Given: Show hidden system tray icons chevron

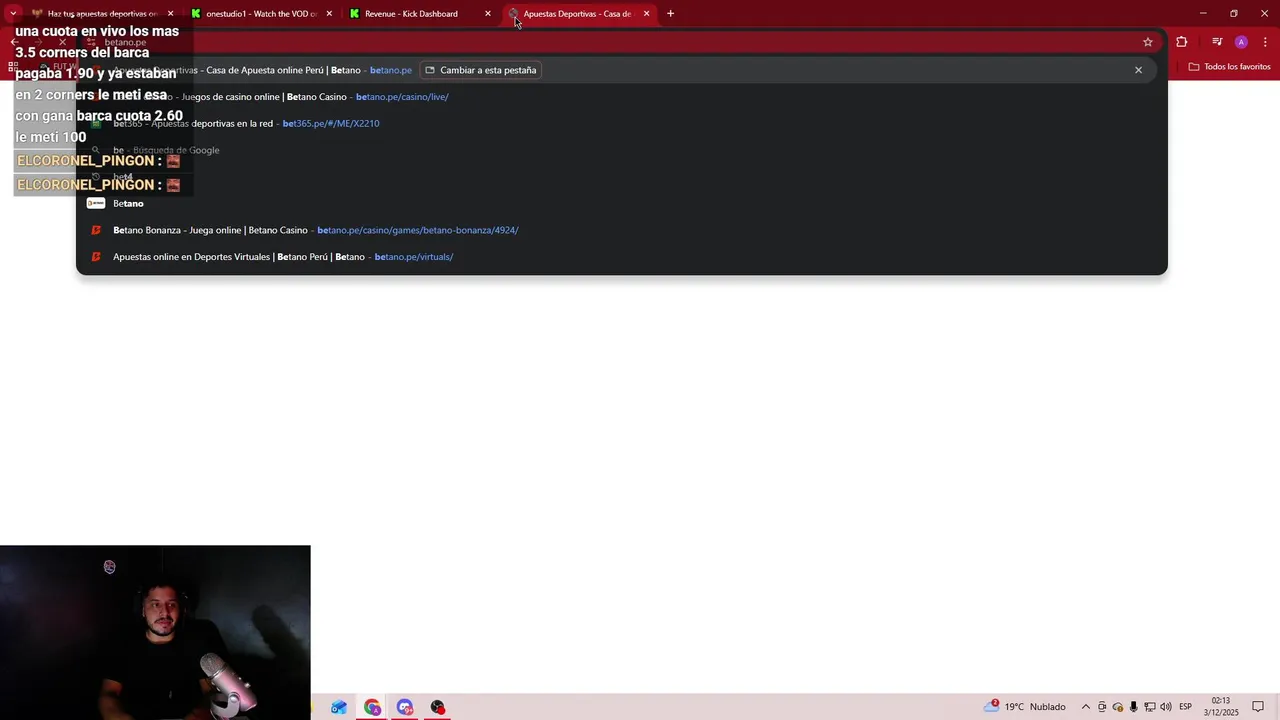Looking at the screenshot, I should (1086, 707).
